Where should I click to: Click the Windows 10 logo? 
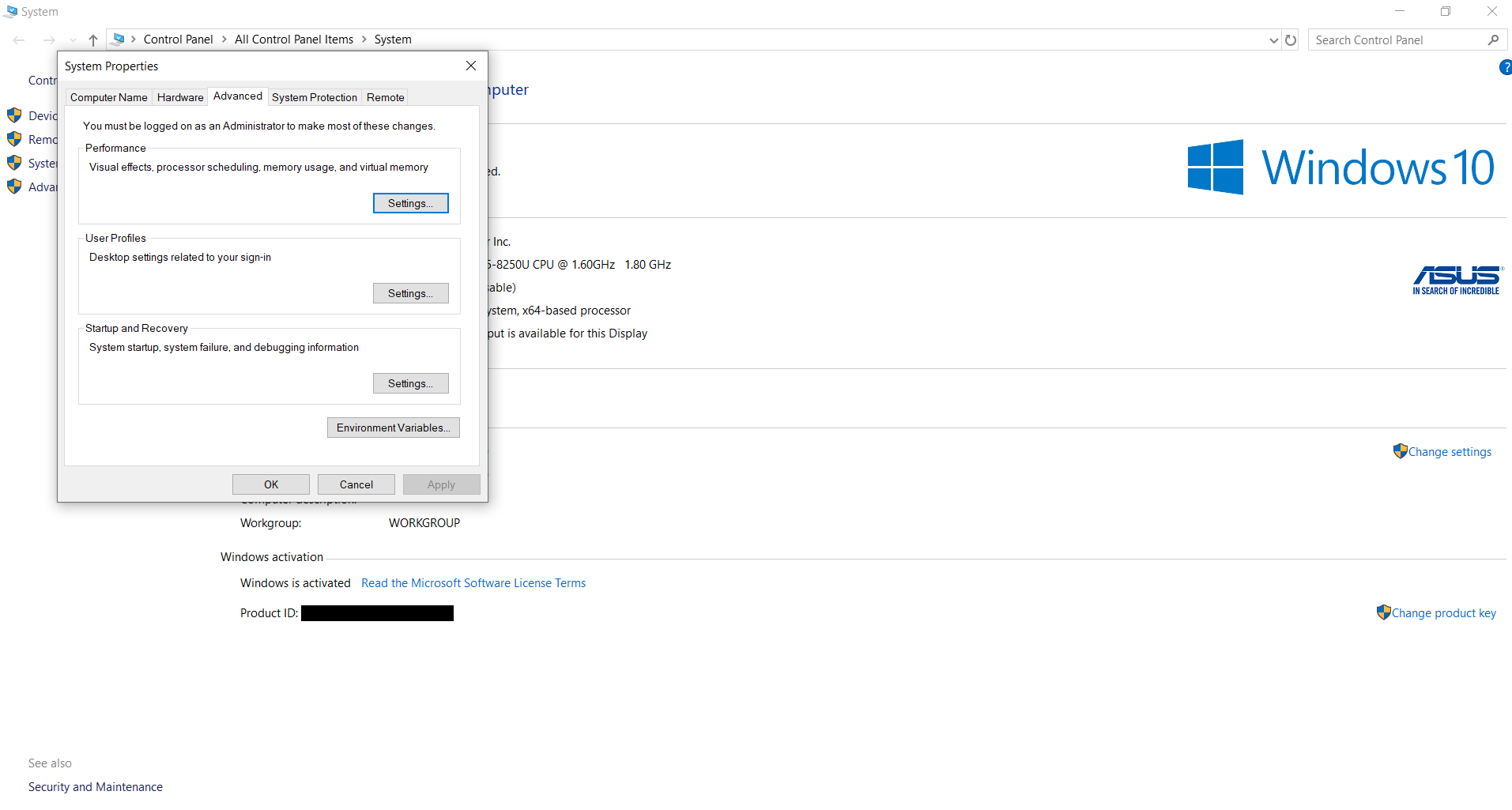click(1340, 167)
